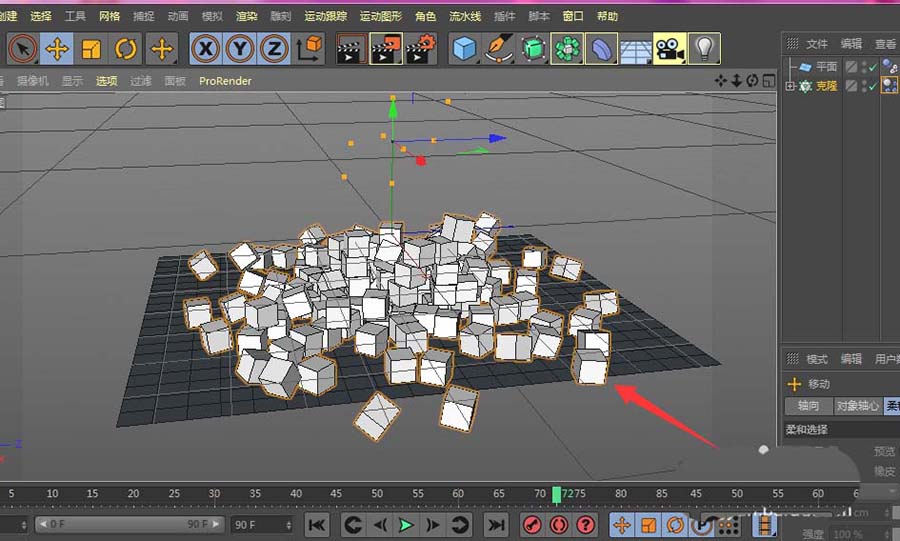Open the ProRender viewport menu

click(225, 81)
